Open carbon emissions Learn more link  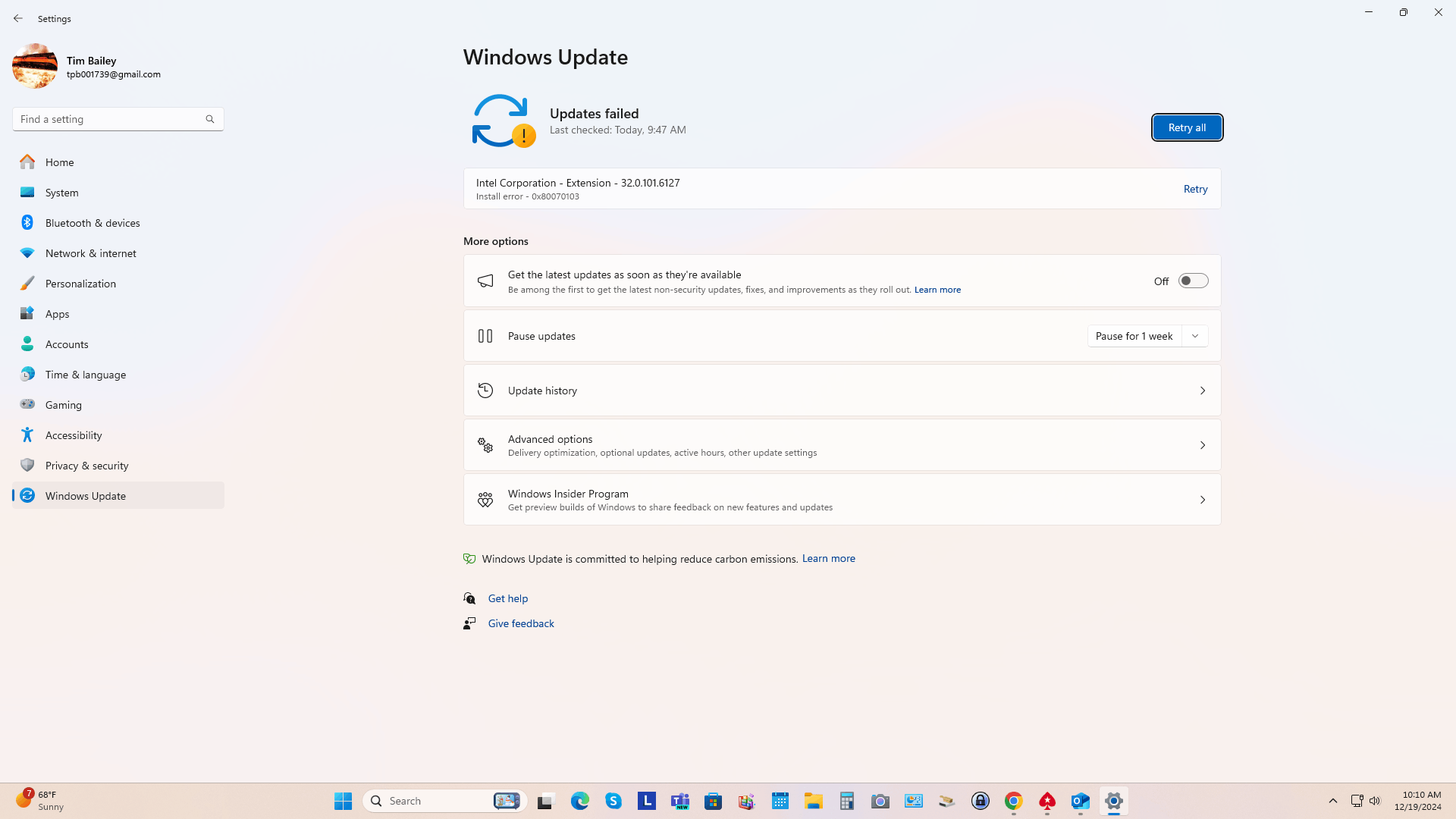point(828,558)
